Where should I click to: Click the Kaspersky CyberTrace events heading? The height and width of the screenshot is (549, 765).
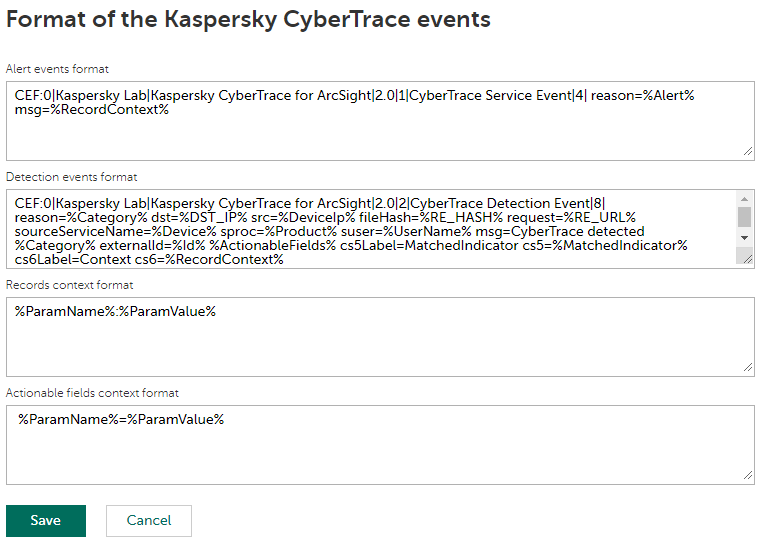coord(248,18)
